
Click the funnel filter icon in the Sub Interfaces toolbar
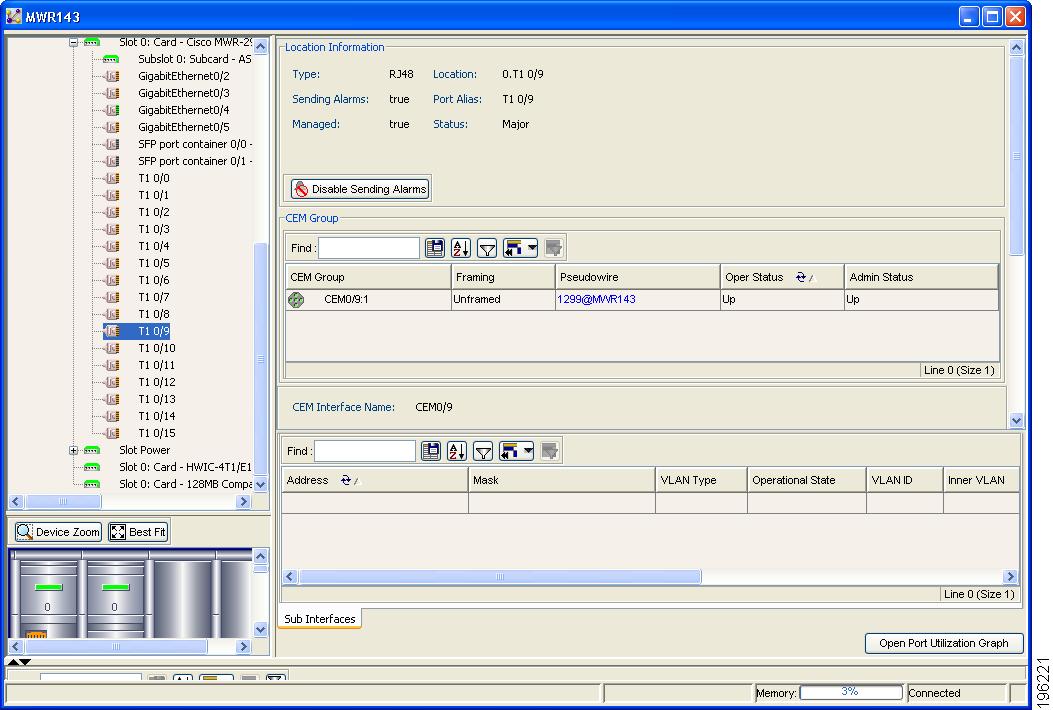pos(483,451)
